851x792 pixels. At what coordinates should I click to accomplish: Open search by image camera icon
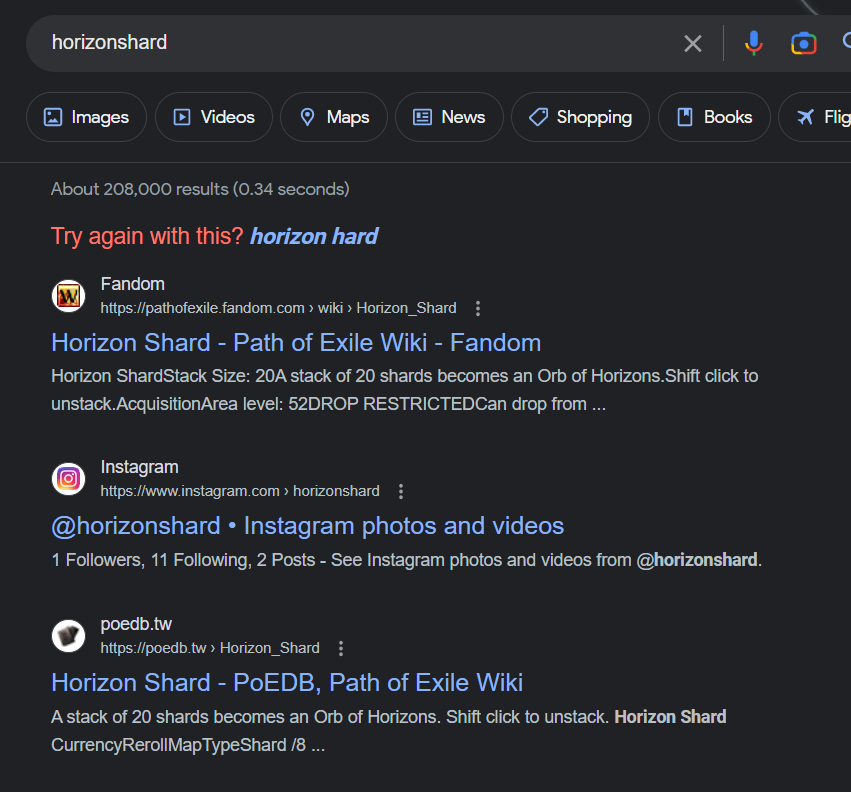pos(803,43)
